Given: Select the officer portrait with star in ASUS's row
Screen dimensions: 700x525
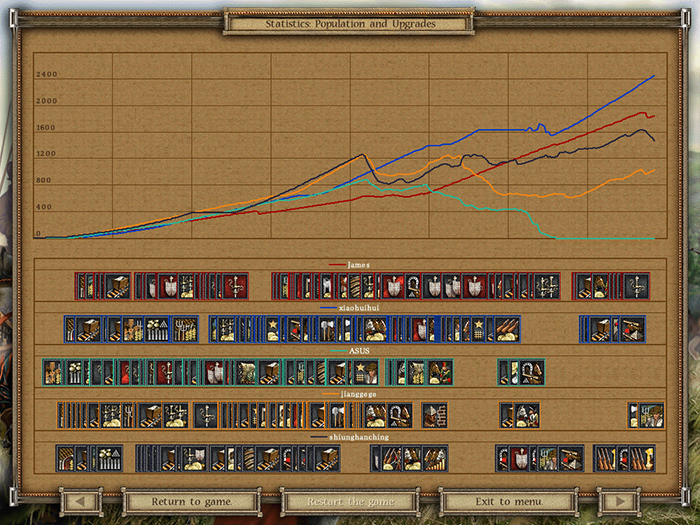Looking at the screenshot, I should click(366, 372).
